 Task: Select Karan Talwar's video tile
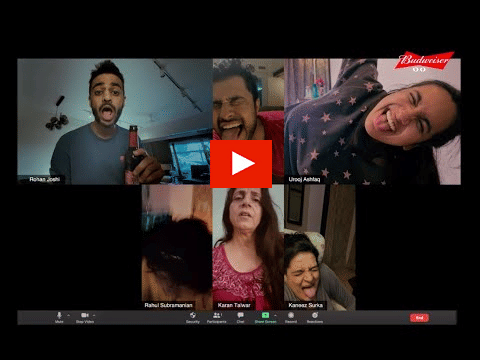tap(248, 248)
